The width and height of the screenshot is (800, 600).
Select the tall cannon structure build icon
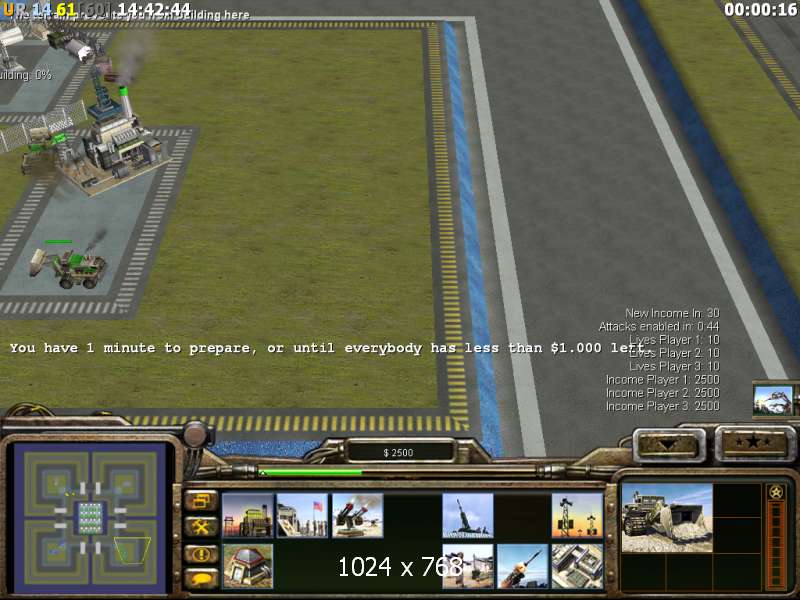pyautogui.click(x=468, y=515)
